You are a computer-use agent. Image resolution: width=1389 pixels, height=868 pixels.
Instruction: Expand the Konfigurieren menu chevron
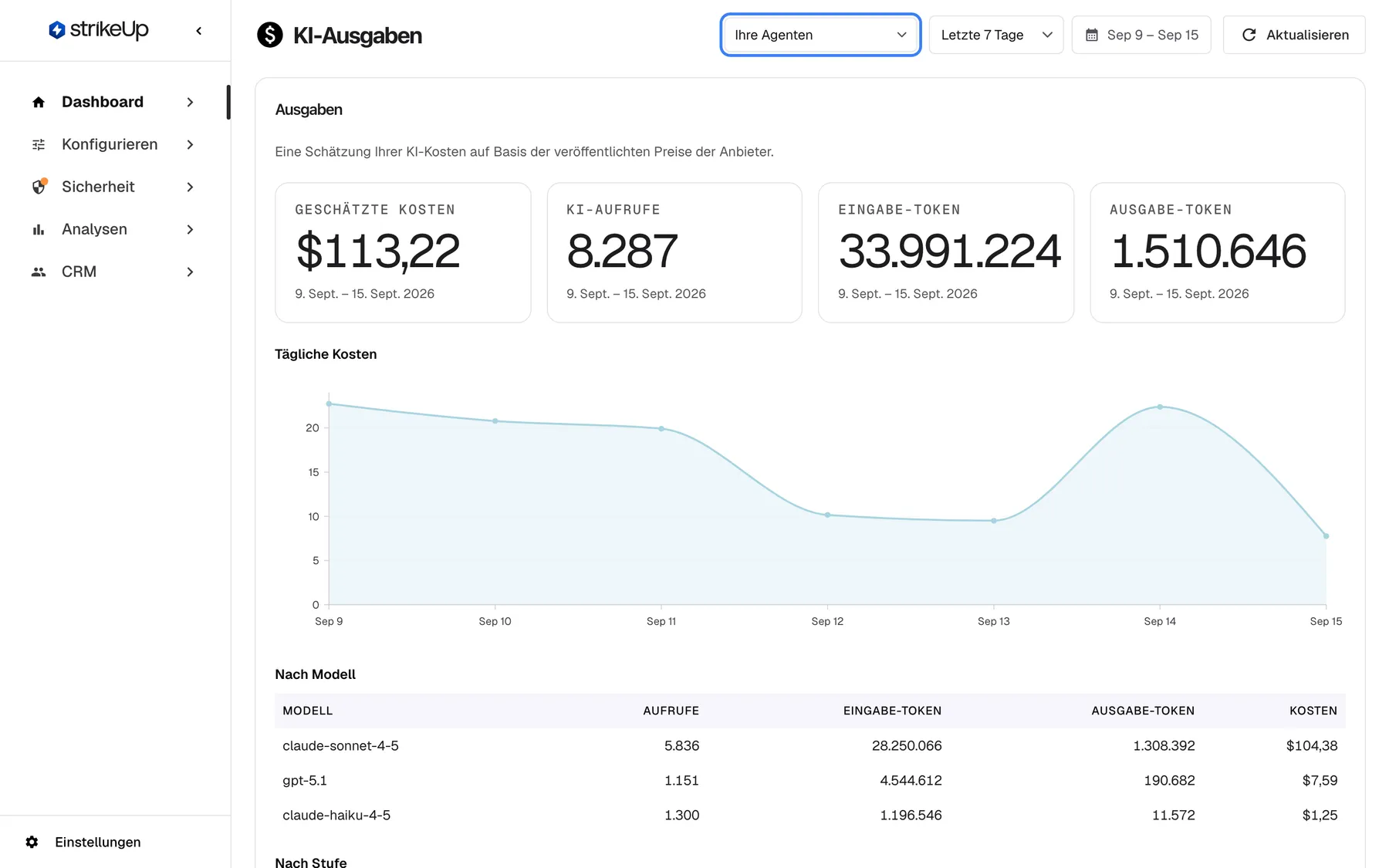pos(190,144)
